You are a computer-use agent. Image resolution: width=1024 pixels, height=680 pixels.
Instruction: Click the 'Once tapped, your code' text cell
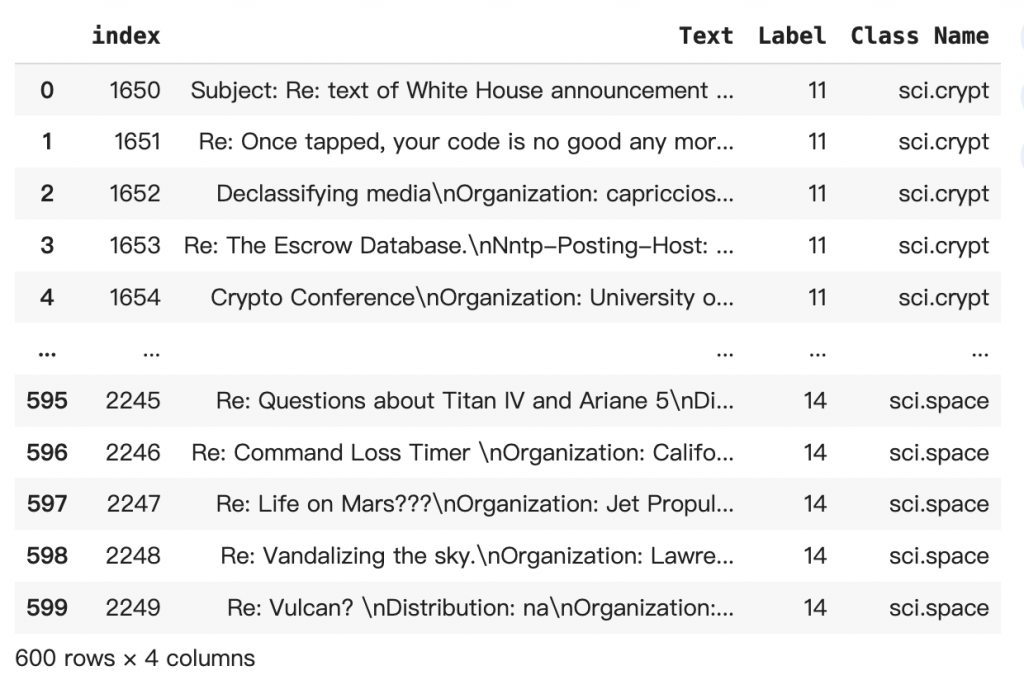(x=466, y=142)
